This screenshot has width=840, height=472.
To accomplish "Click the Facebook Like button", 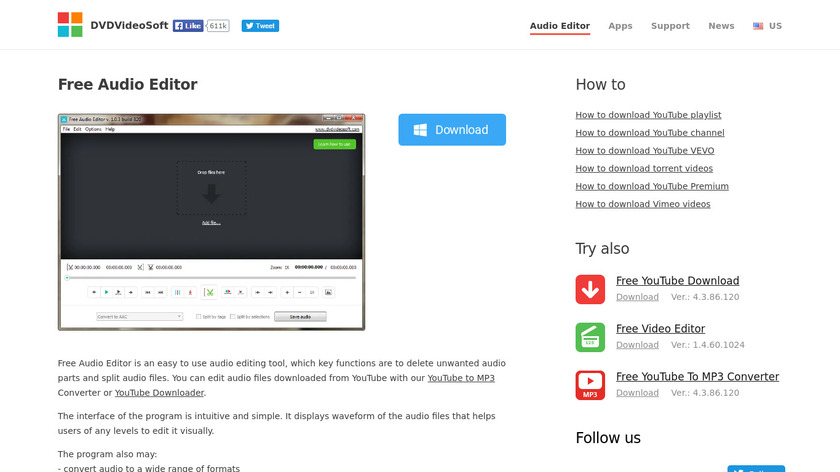I will pos(188,26).
